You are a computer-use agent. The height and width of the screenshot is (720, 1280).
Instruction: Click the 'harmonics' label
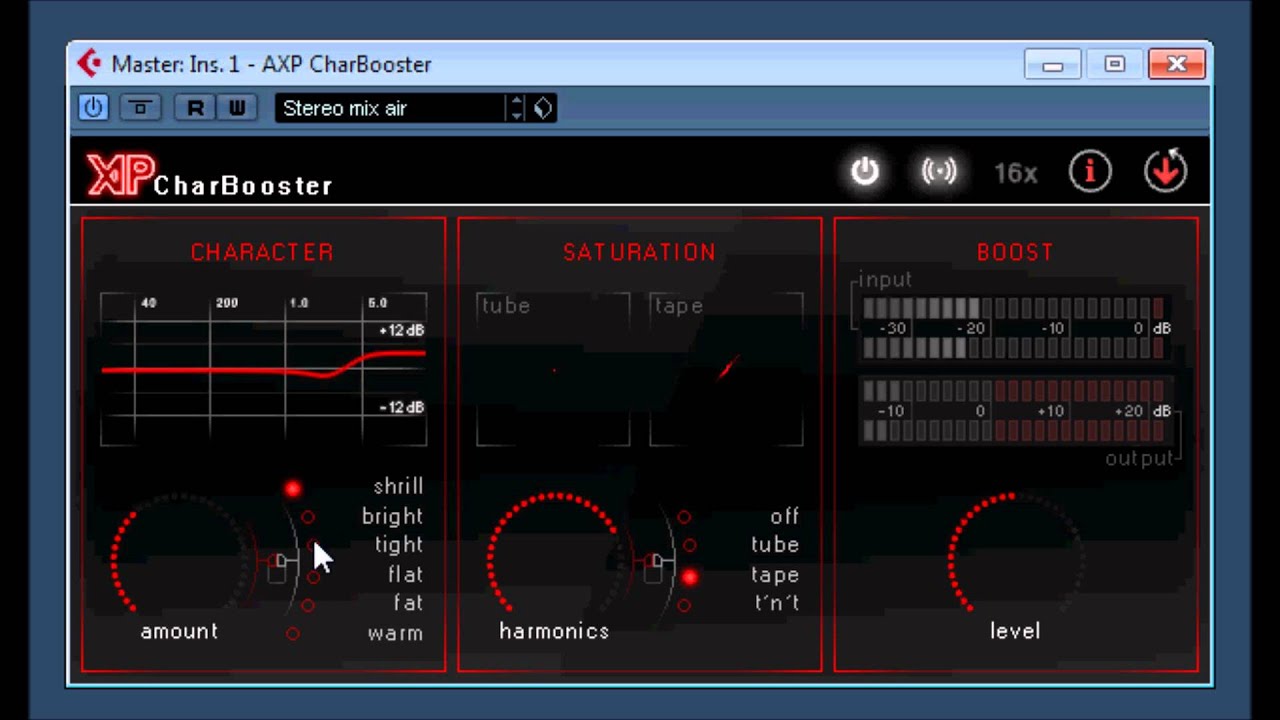point(554,631)
